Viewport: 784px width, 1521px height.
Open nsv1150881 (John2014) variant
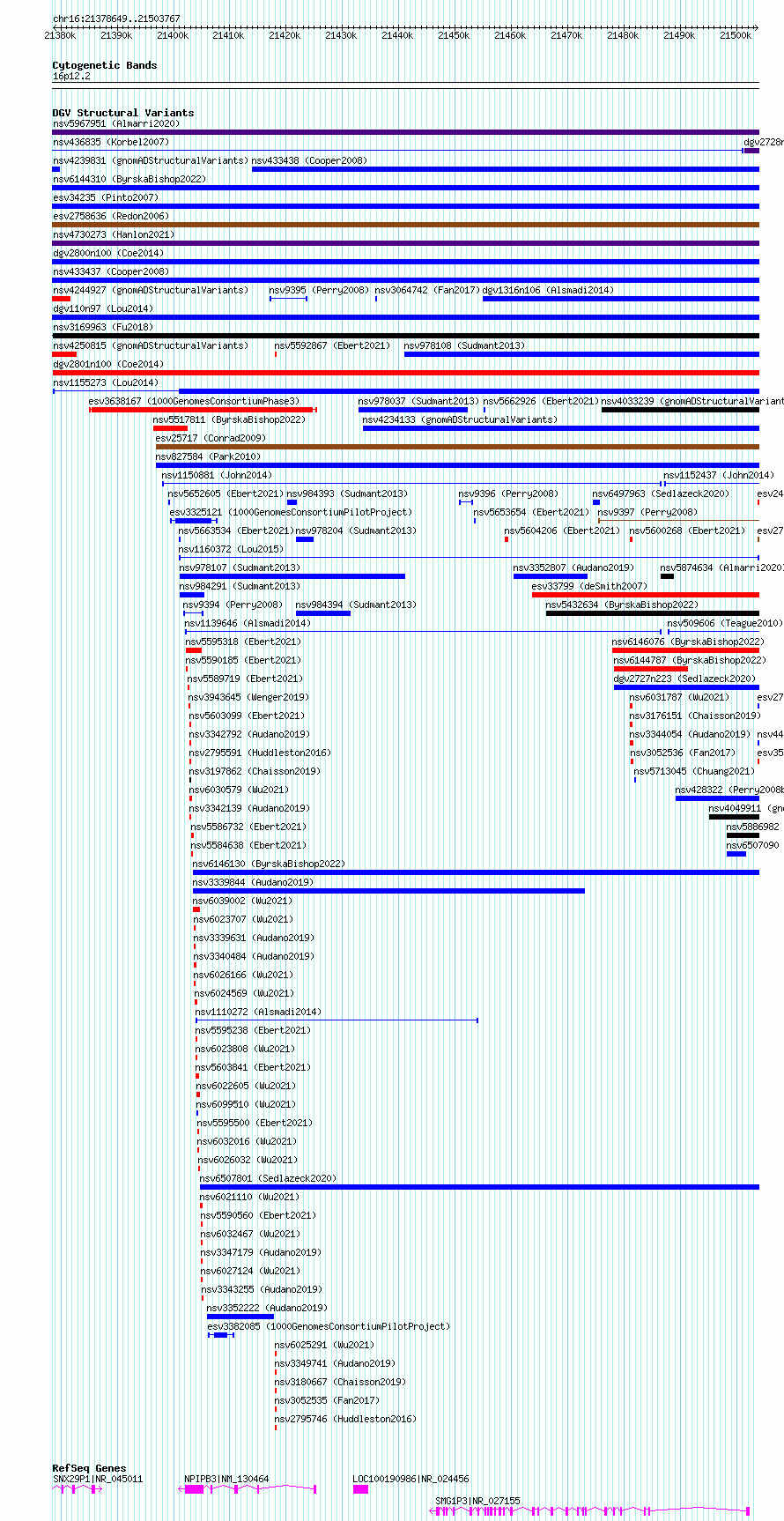(217, 475)
